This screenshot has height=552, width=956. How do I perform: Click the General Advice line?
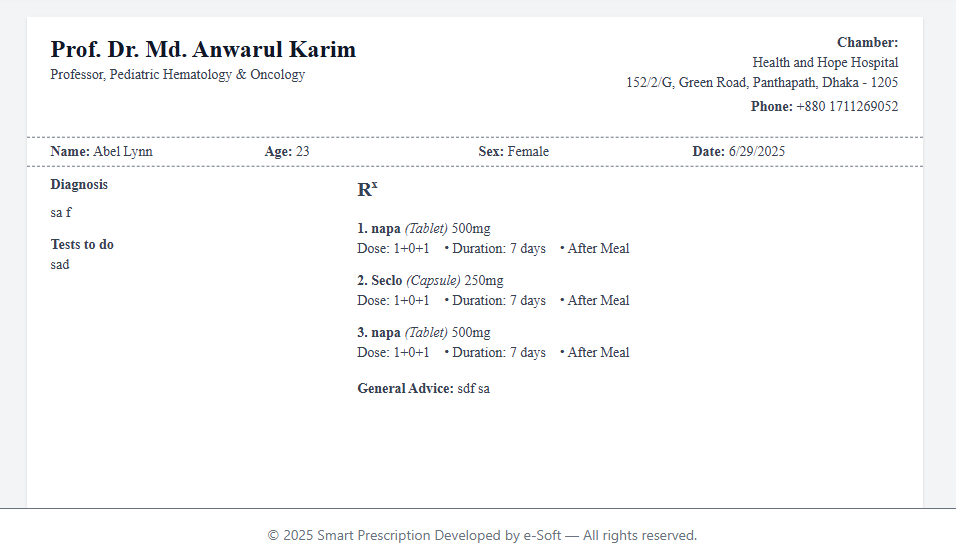[423, 389]
